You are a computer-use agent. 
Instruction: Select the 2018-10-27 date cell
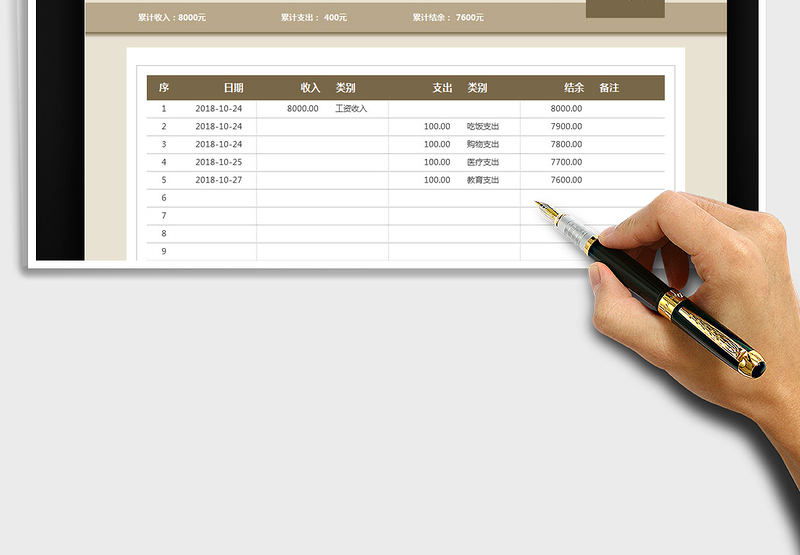click(219, 180)
